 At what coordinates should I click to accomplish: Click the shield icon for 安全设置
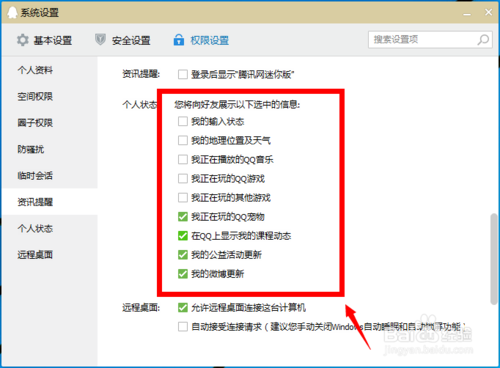point(100,40)
